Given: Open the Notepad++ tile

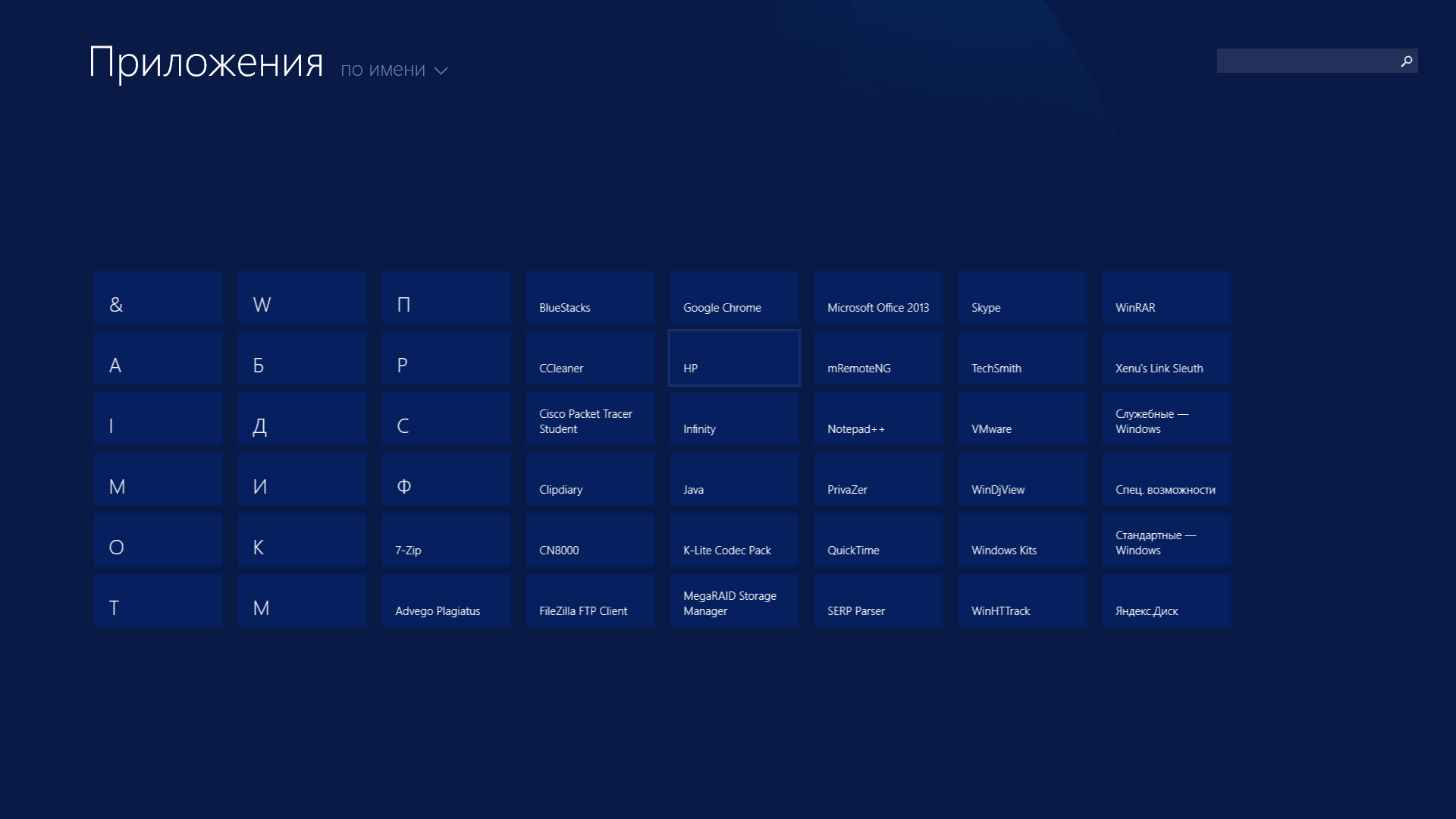Looking at the screenshot, I should point(878,419).
